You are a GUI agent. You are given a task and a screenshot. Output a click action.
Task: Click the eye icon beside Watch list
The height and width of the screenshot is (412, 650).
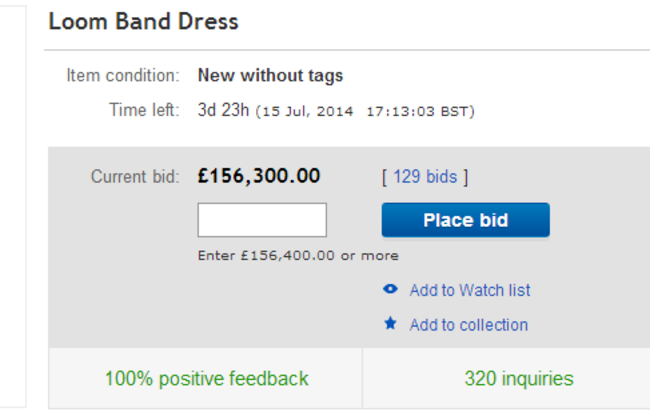pyautogui.click(x=390, y=289)
